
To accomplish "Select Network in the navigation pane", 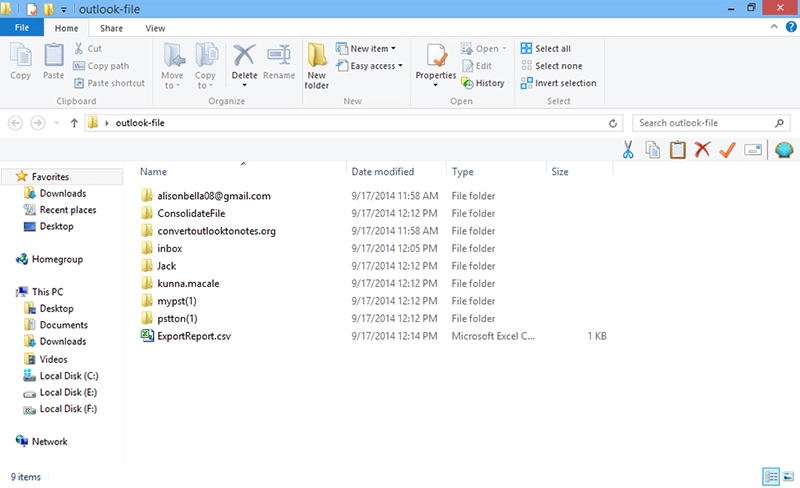I will click(x=49, y=442).
